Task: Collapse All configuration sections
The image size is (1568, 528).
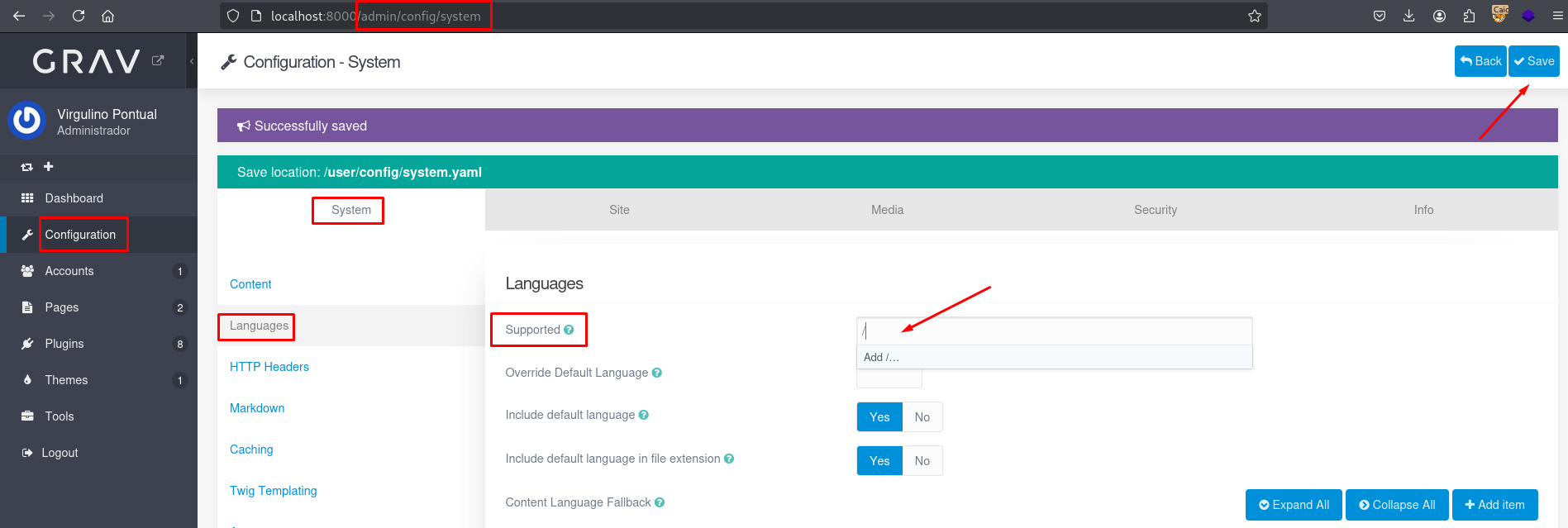Action: tap(1397, 505)
